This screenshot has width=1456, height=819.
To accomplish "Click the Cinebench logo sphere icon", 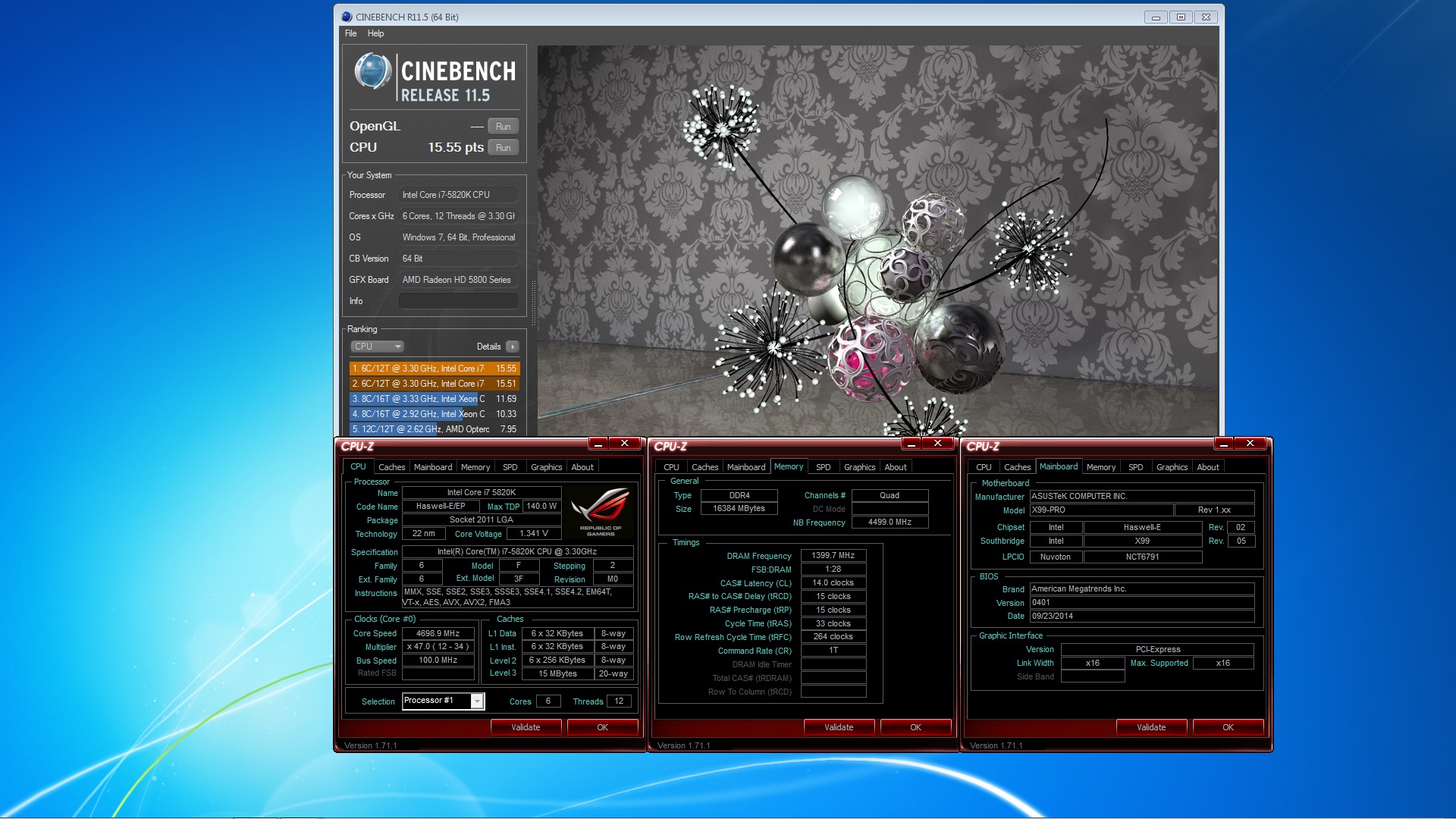I will (372, 71).
